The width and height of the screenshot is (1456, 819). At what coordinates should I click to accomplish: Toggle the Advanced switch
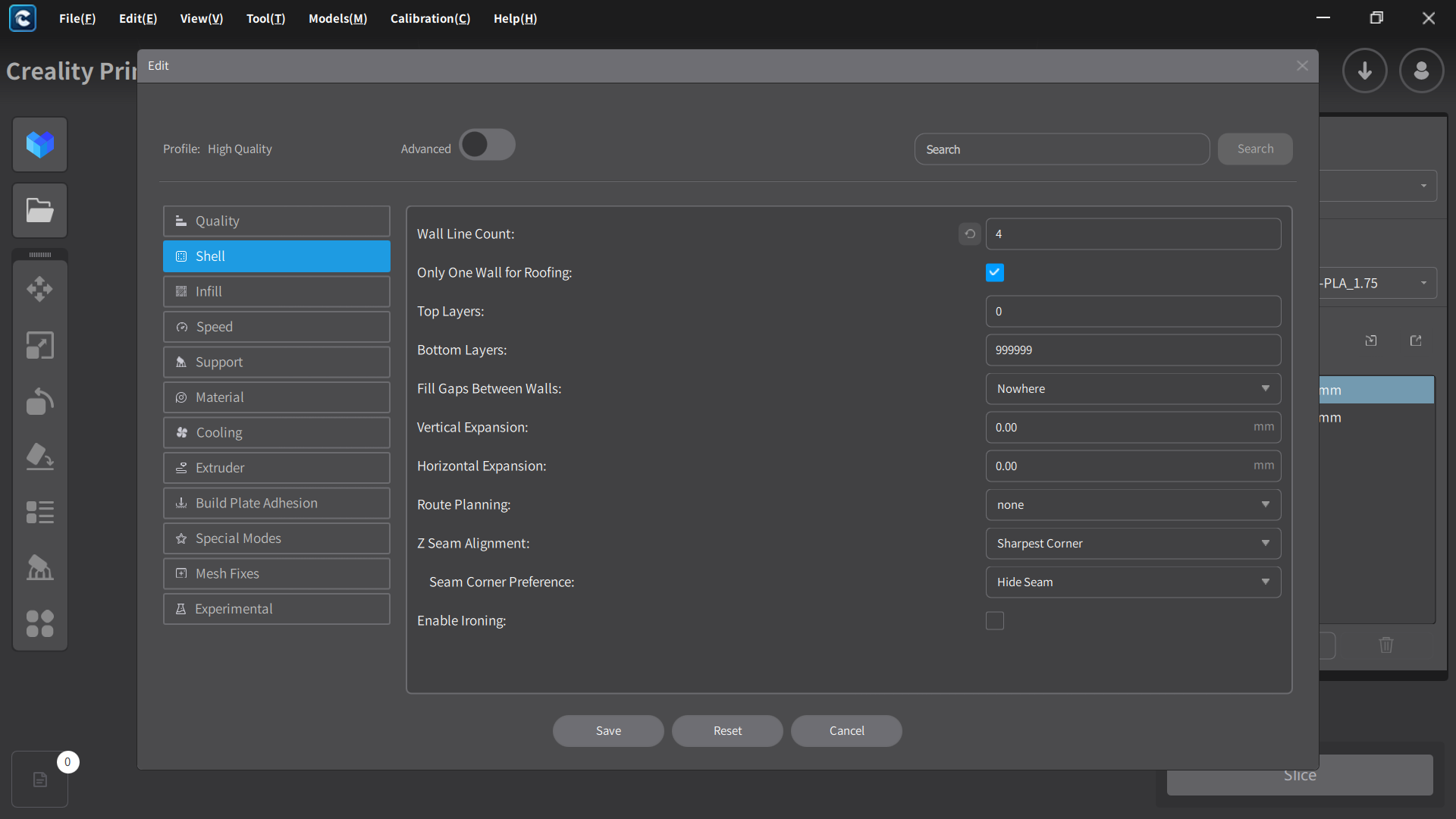coord(488,145)
